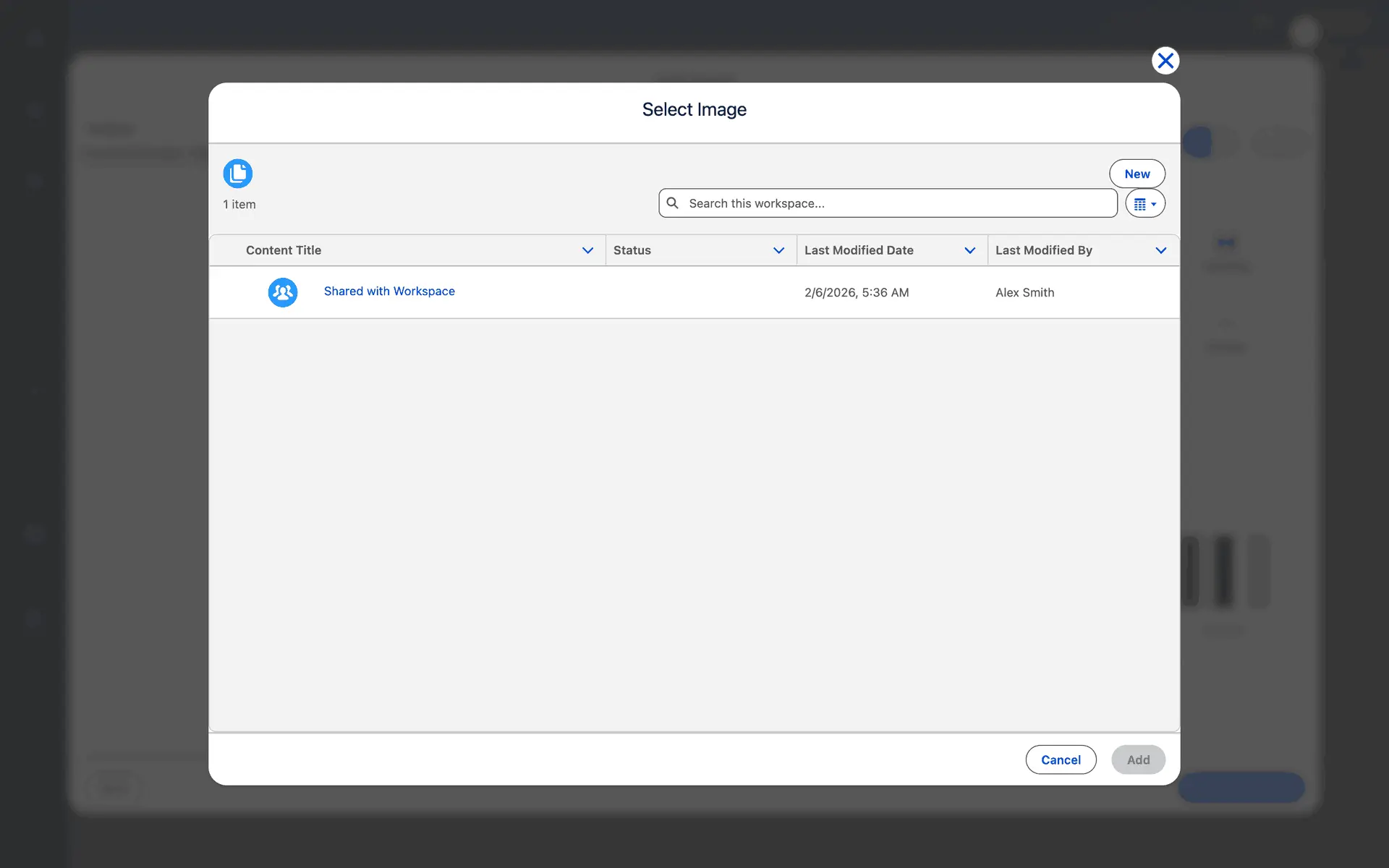1389x868 pixels.
Task: Focus the Search this workspace field
Action: tap(897, 203)
